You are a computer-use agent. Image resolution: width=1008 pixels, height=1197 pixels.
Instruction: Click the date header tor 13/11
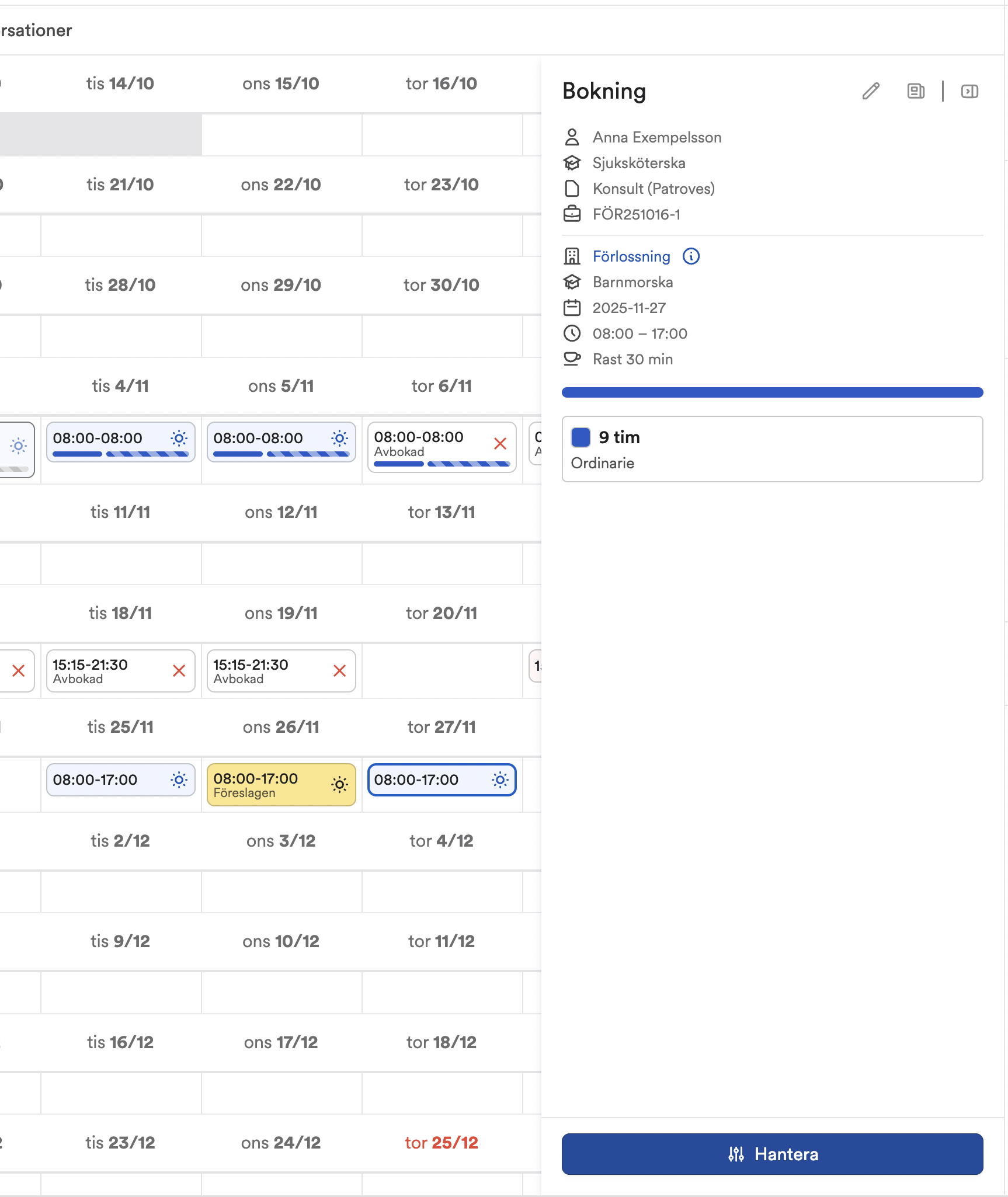tap(442, 512)
